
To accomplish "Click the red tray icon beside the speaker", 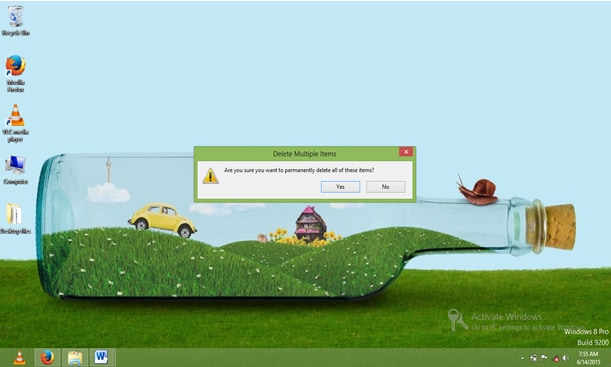I will coord(556,358).
